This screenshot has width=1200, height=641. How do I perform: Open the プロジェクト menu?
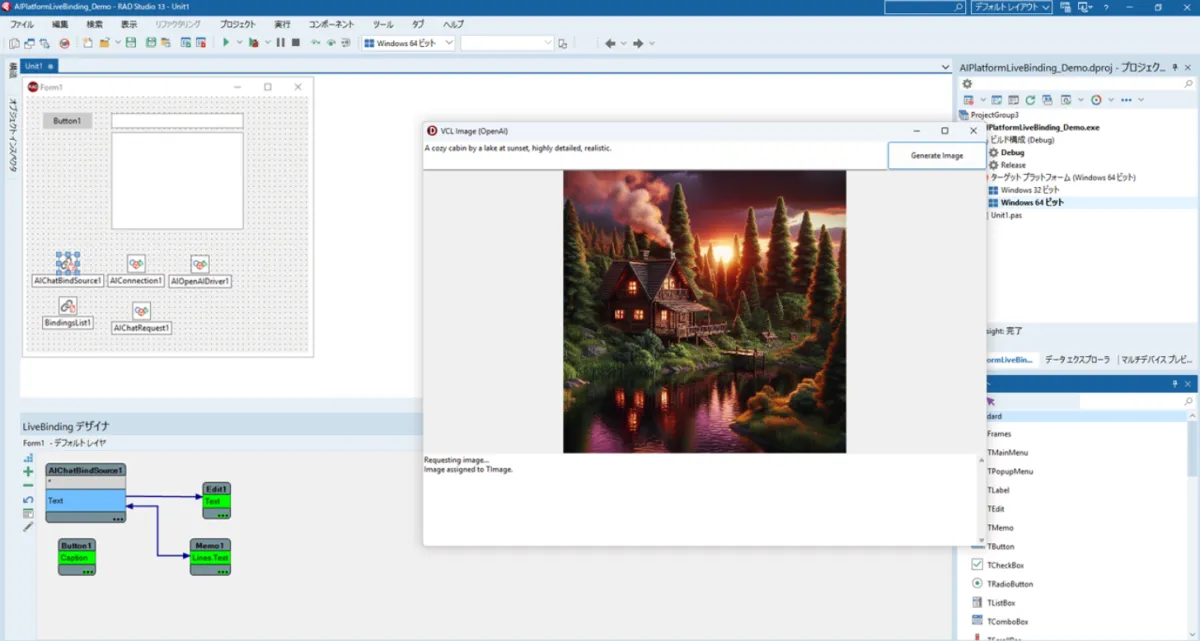click(x=238, y=24)
